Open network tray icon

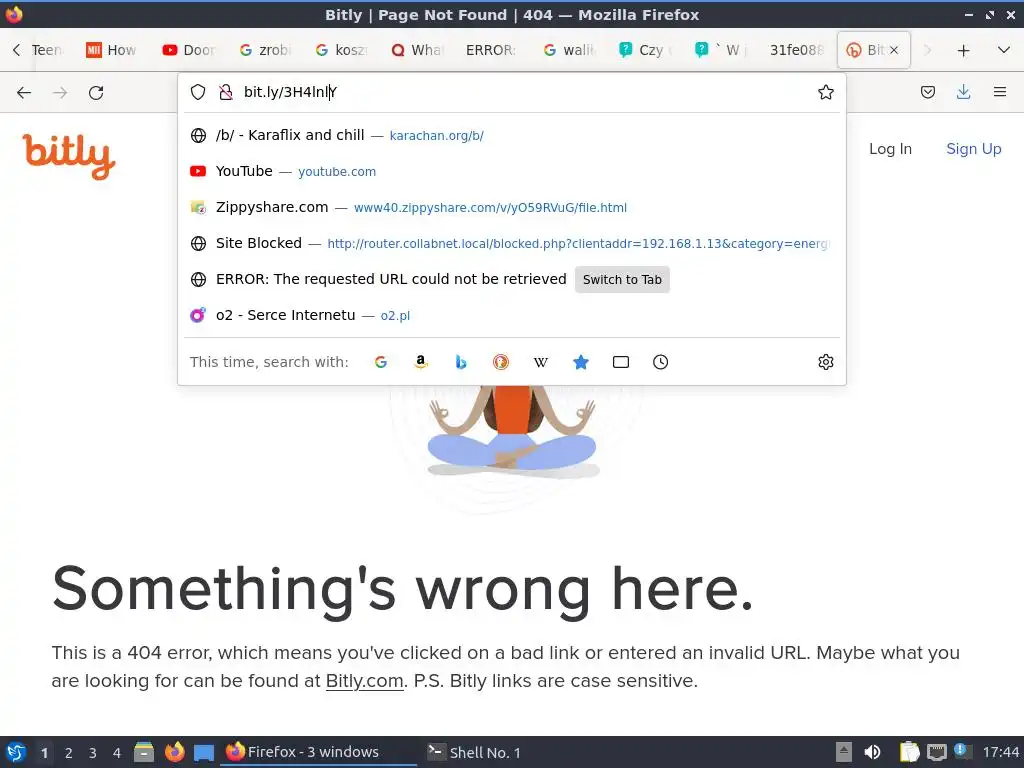point(936,752)
